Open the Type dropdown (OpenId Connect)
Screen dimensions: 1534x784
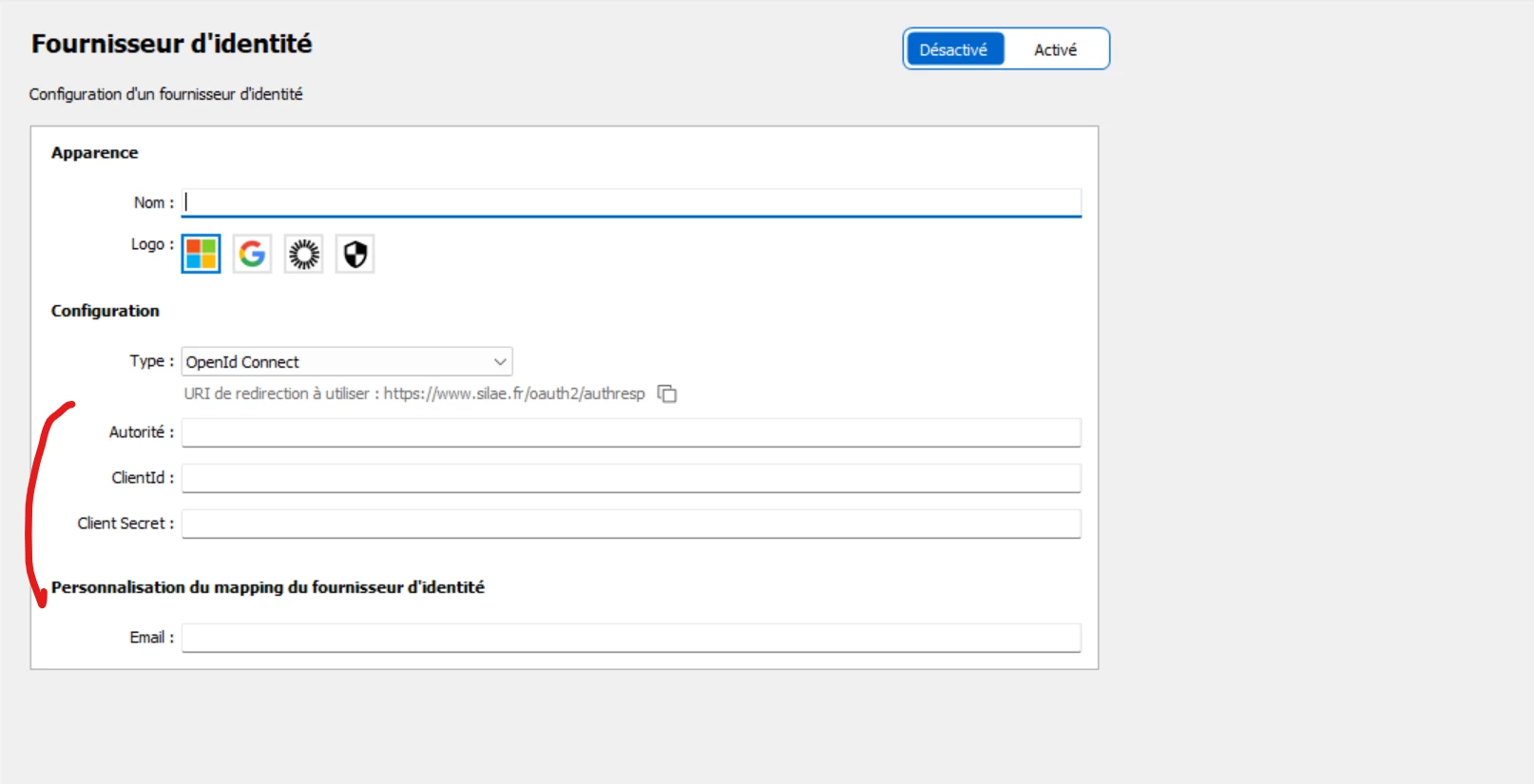point(347,362)
